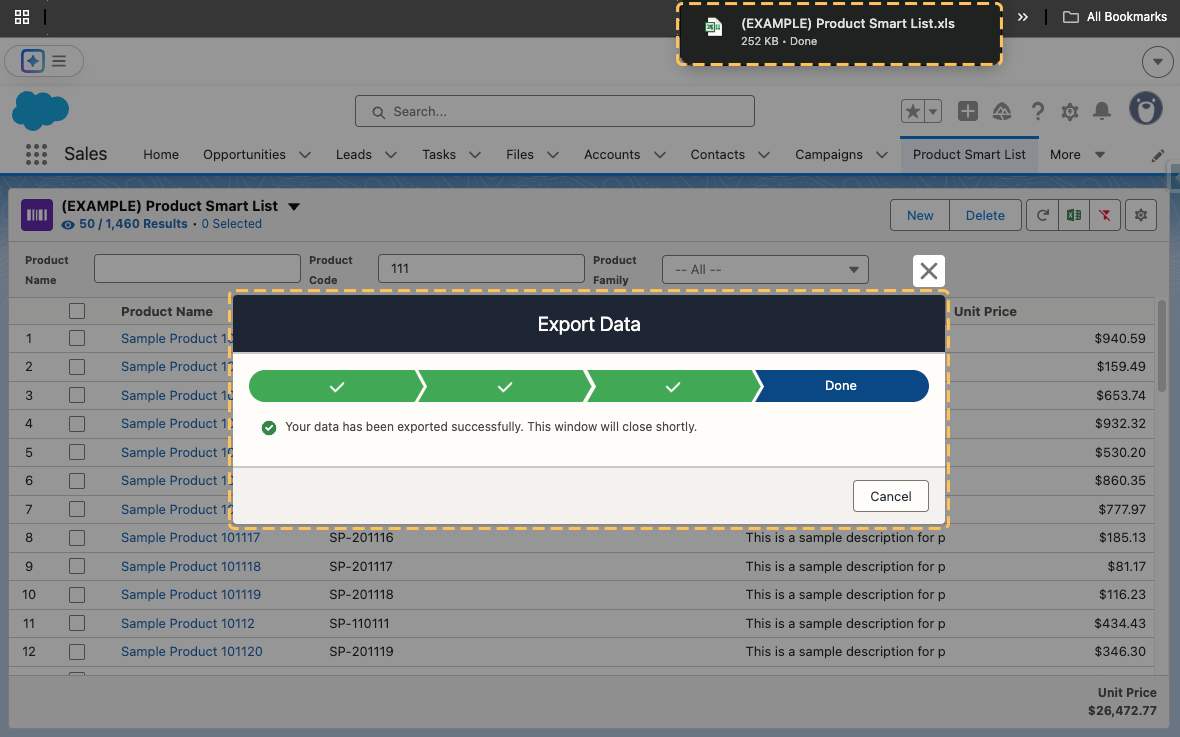The image size is (1180, 737).
Task: Click the refresh list icon
Action: pyautogui.click(x=1043, y=215)
